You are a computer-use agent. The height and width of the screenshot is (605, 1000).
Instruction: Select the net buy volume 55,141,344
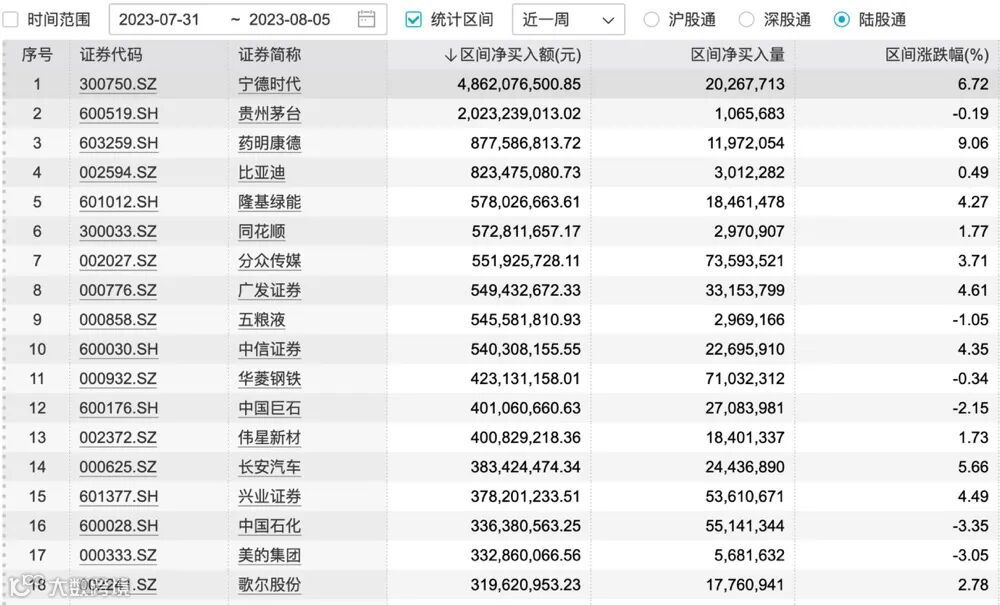point(745,526)
